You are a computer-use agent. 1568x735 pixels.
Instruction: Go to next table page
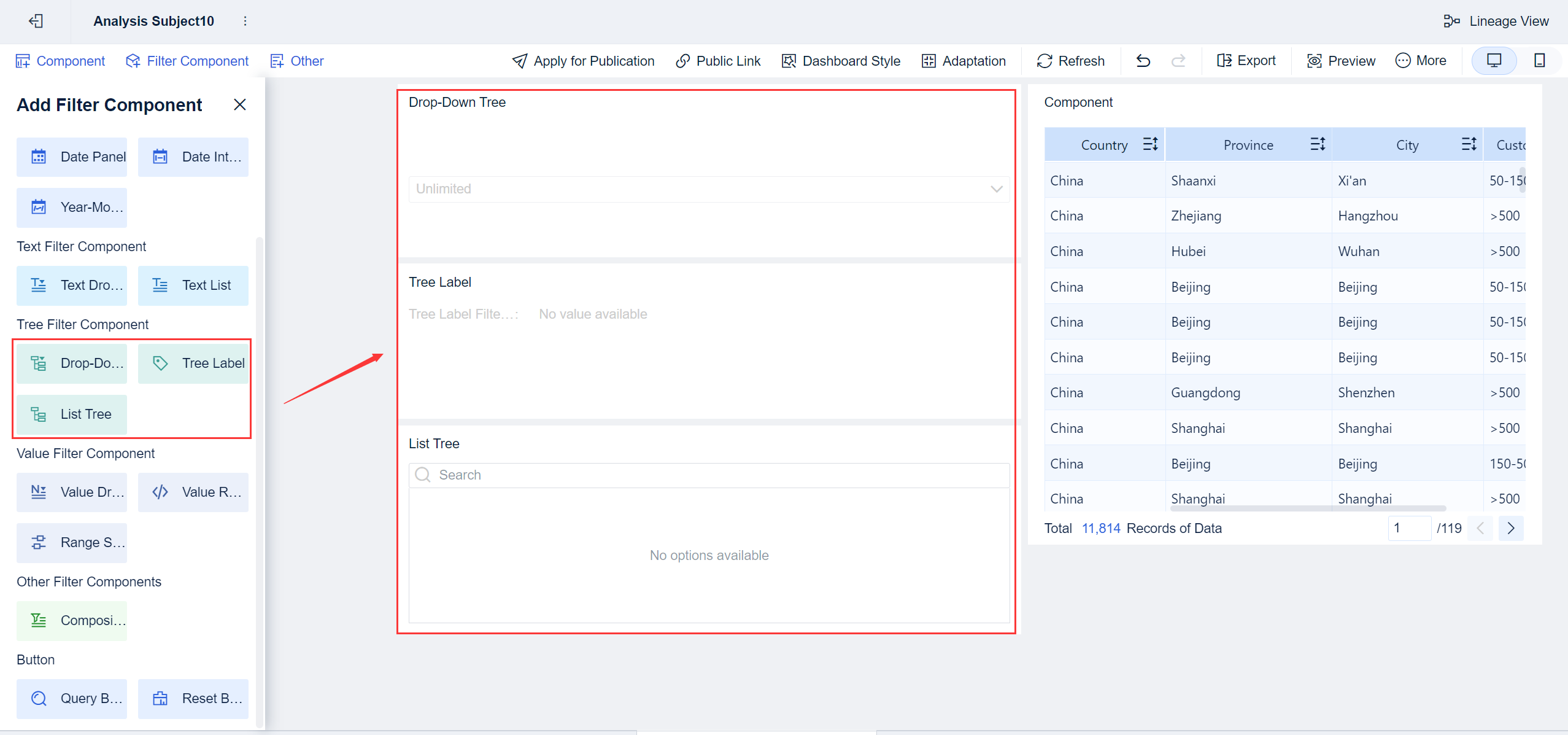click(x=1510, y=528)
